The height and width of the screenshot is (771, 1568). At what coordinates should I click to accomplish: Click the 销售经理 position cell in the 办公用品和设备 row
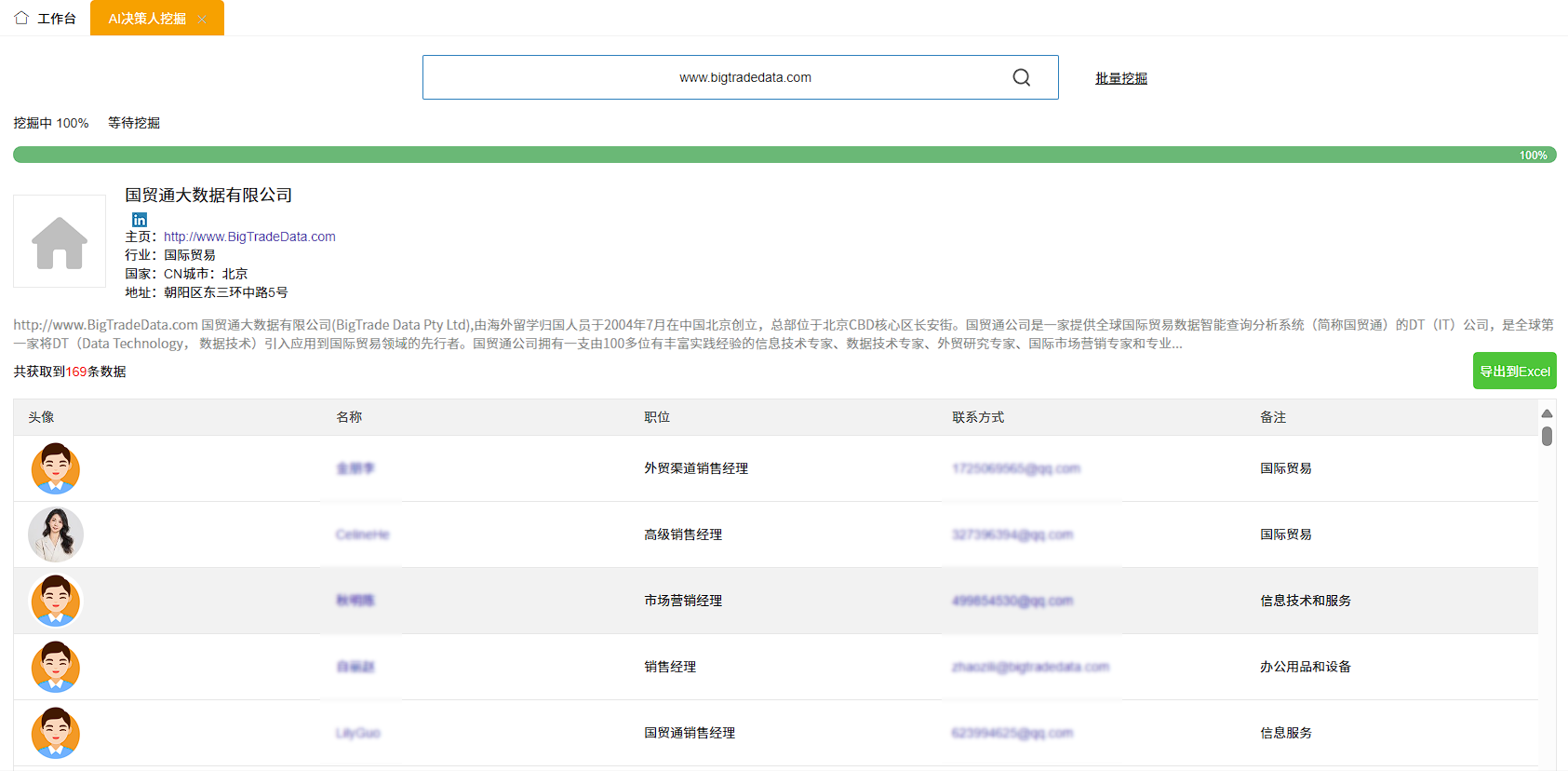coord(670,667)
